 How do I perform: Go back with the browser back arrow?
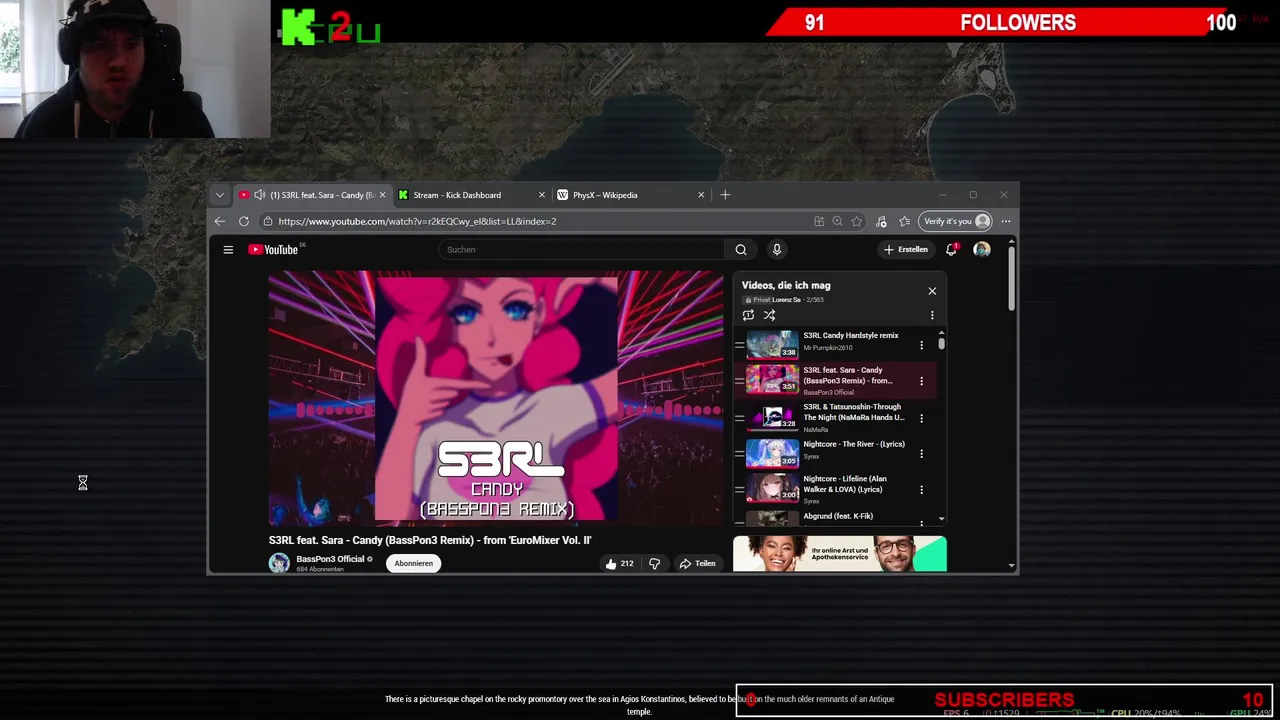220,221
